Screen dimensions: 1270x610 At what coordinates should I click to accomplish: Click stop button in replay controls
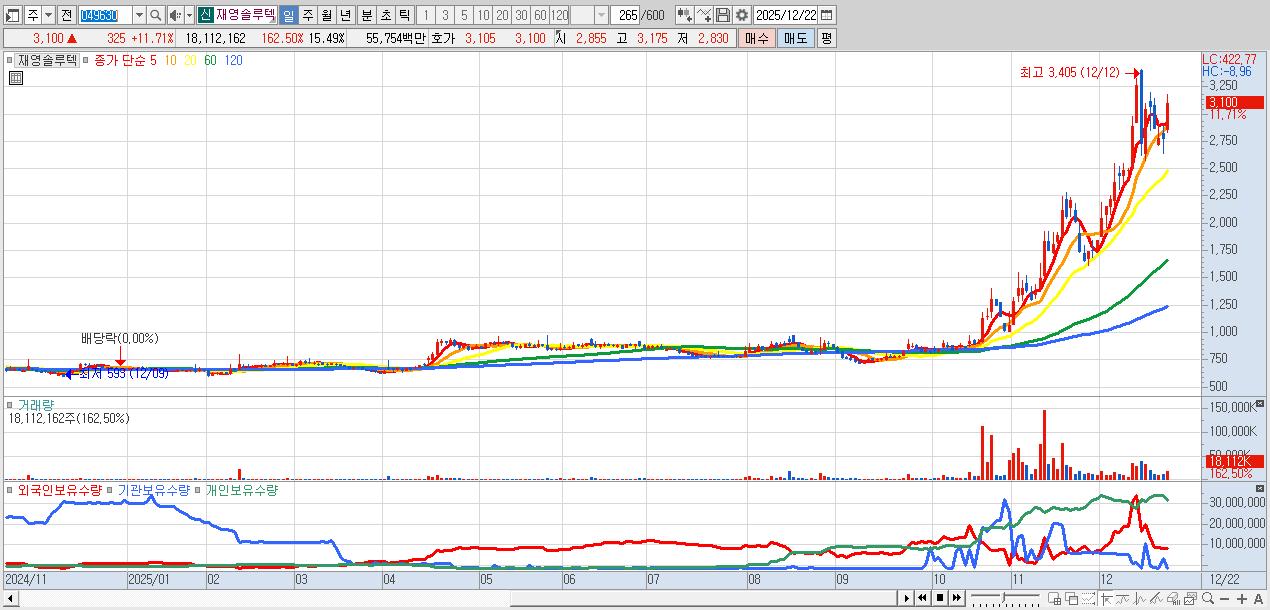940,598
